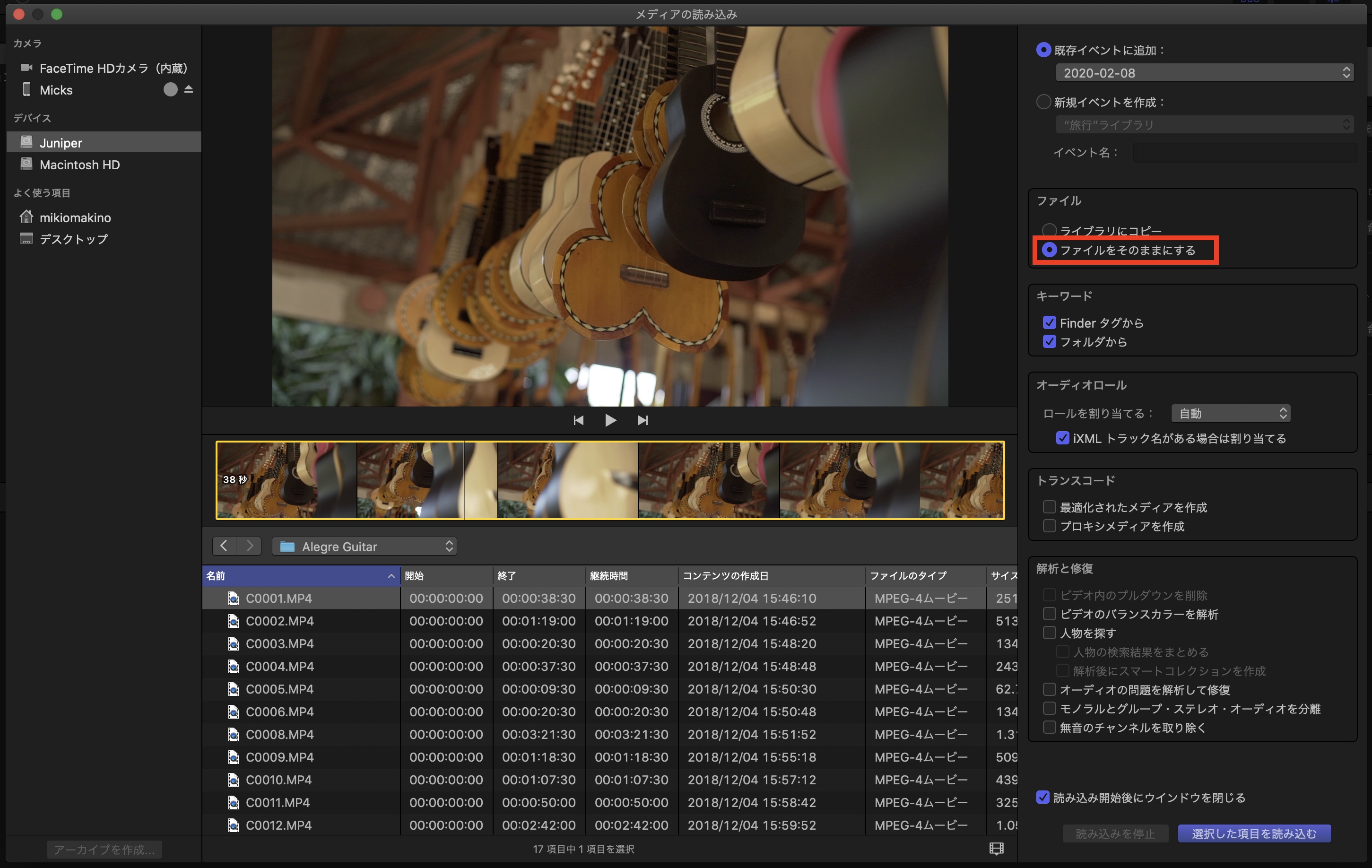The image size is (1372, 868).
Task: Uncheck the Finder タグから keyword checkbox
Action: click(x=1049, y=322)
